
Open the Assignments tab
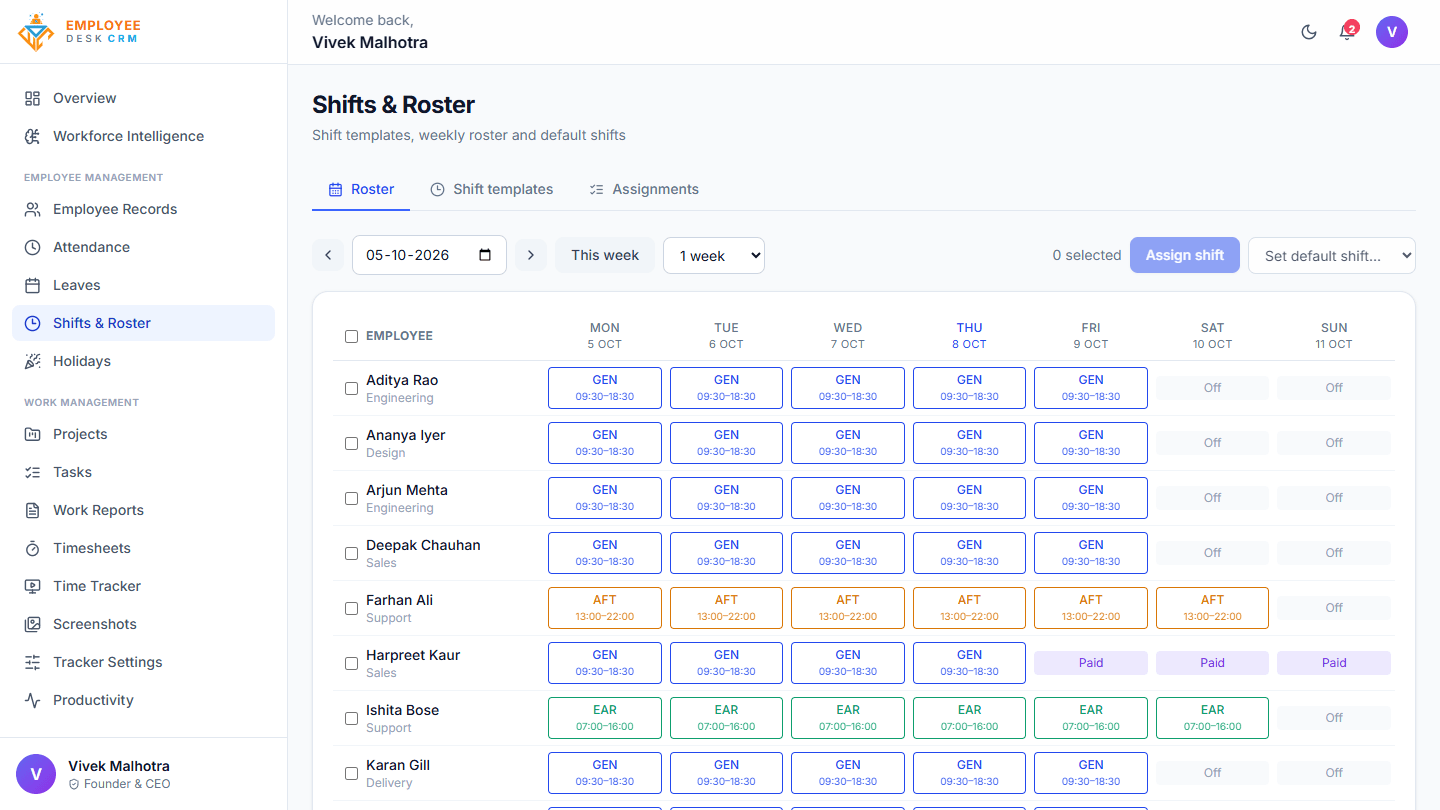coord(644,189)
